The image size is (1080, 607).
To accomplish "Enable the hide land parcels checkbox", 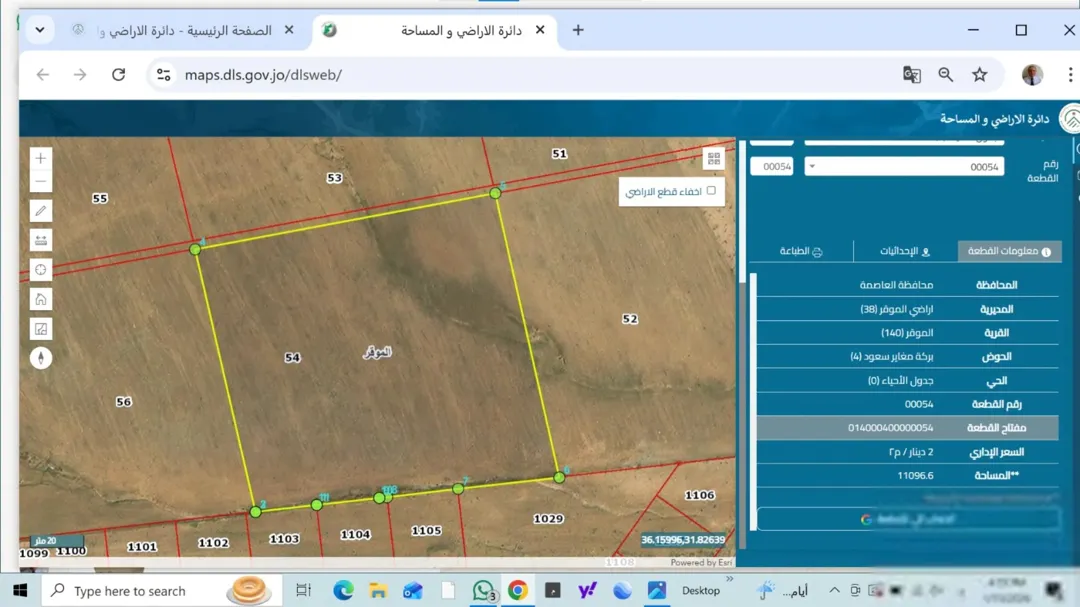I will pos(712,191).
